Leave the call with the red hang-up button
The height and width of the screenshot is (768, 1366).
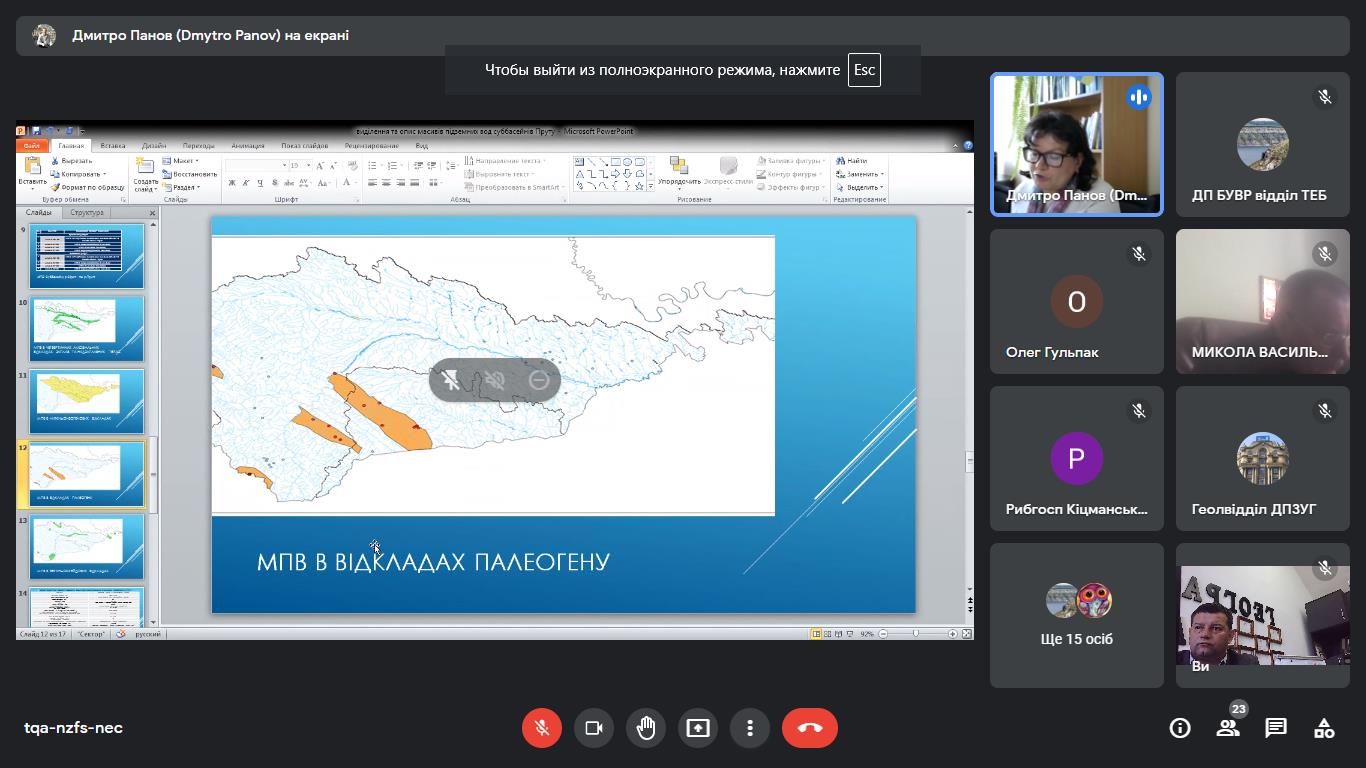point(810,728)
